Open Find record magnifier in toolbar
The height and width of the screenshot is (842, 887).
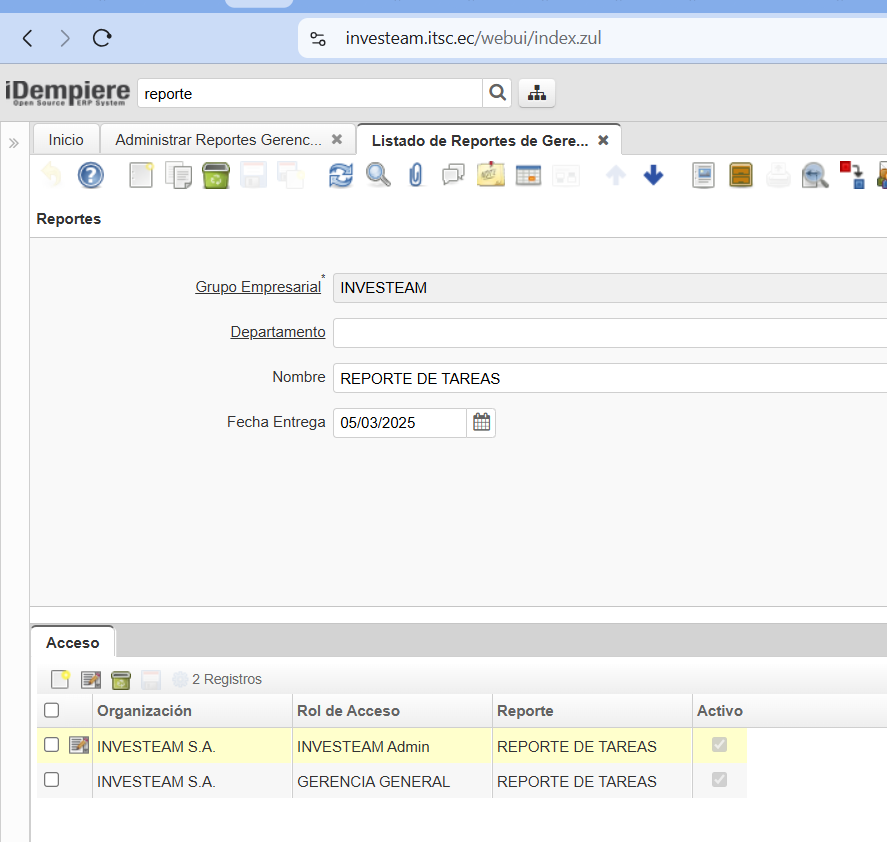[x=378, y=176]
